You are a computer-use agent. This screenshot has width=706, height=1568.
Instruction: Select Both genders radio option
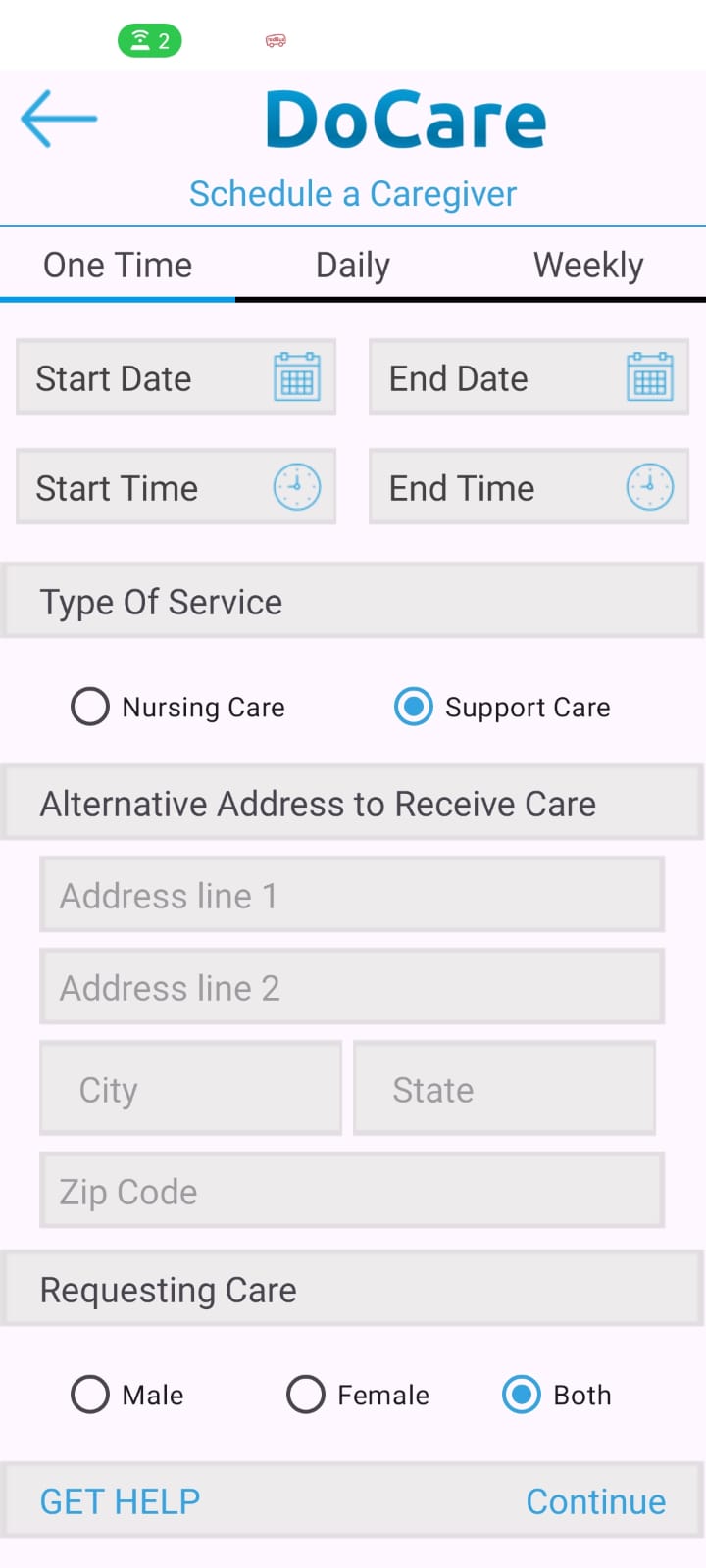522,1395
